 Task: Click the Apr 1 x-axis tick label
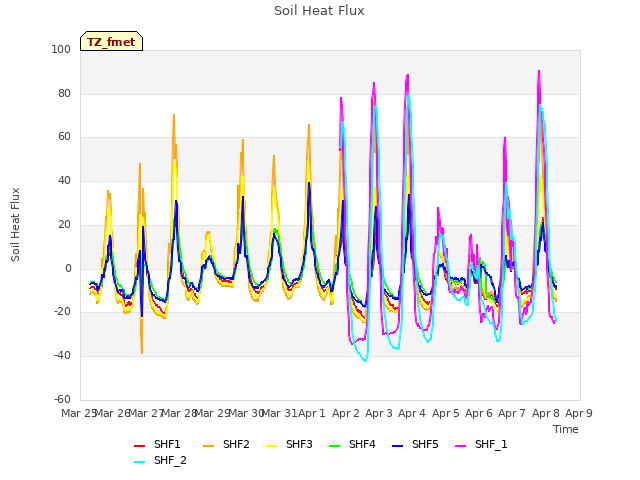[312, 413]
